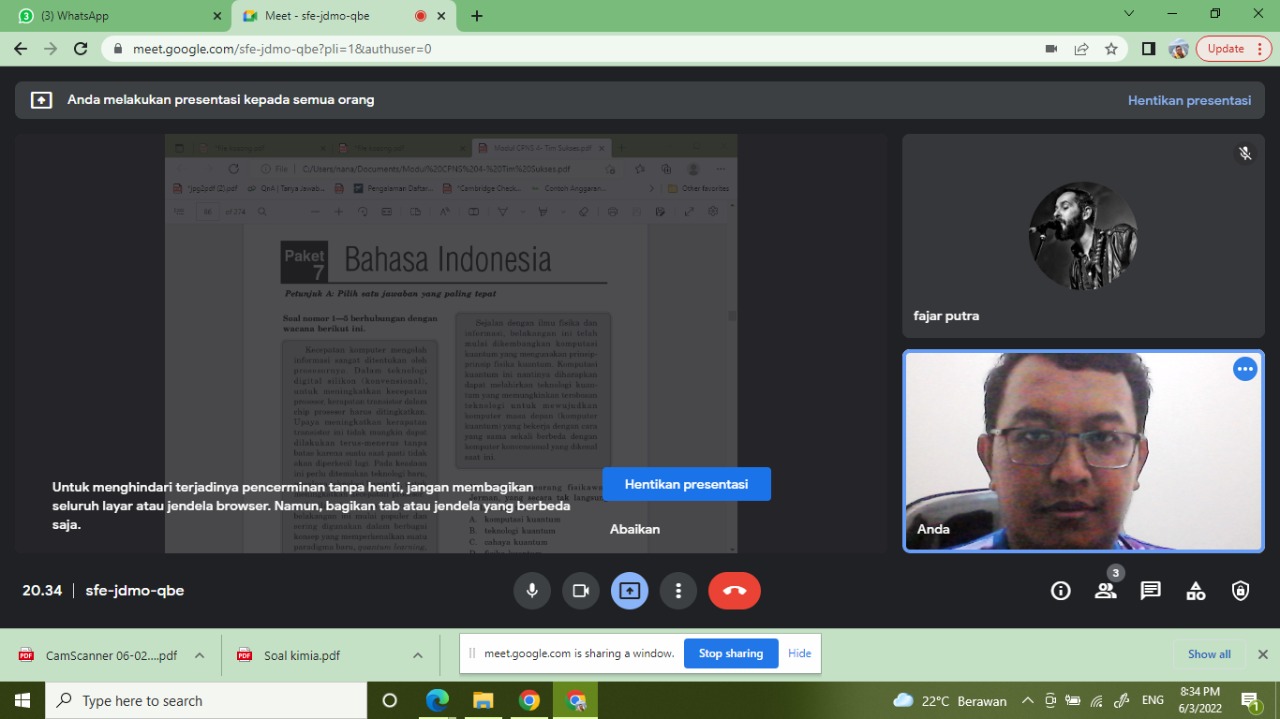This screenshot has height=719, width=1280.
Task: Click blue Hentikan presentasi button
Action: click(686, 484)
